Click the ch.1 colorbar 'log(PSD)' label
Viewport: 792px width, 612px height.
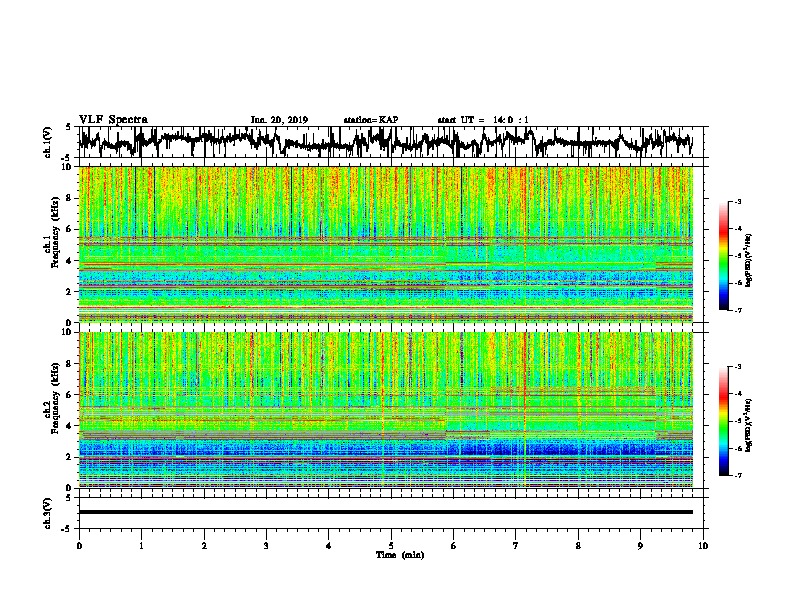[x=749, y=260]
